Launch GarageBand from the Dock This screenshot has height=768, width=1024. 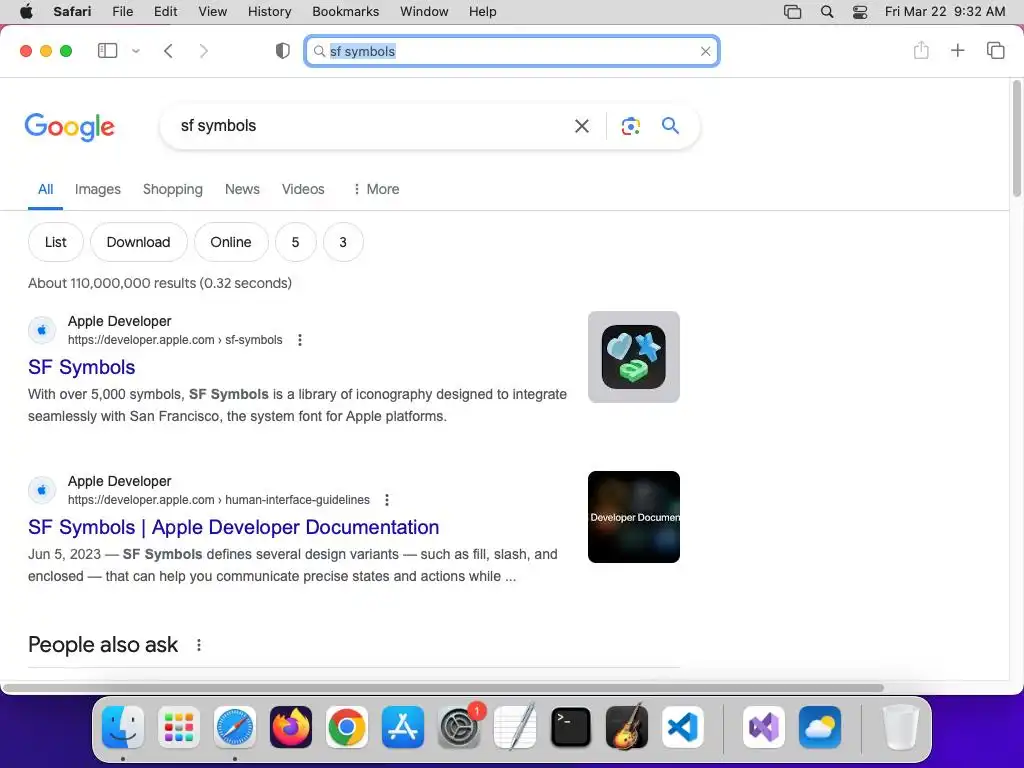click(627, 727)
